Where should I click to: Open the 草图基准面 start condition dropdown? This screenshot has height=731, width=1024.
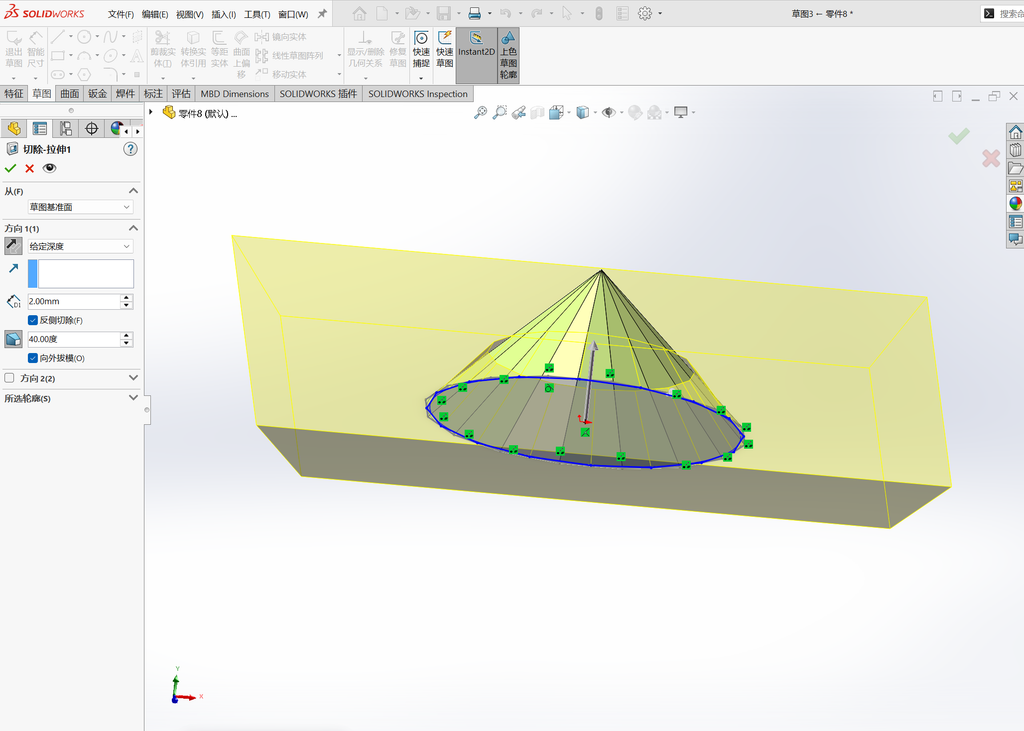click(x=80, y=207)
